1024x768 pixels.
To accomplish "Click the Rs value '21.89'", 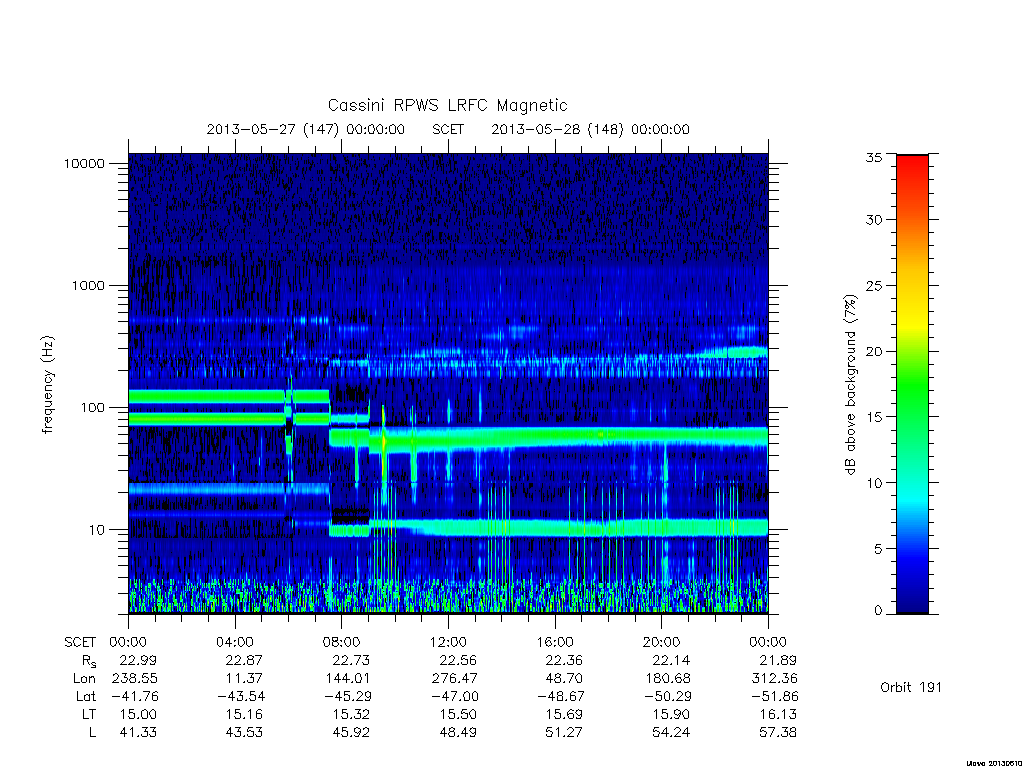I will point(778,660).
